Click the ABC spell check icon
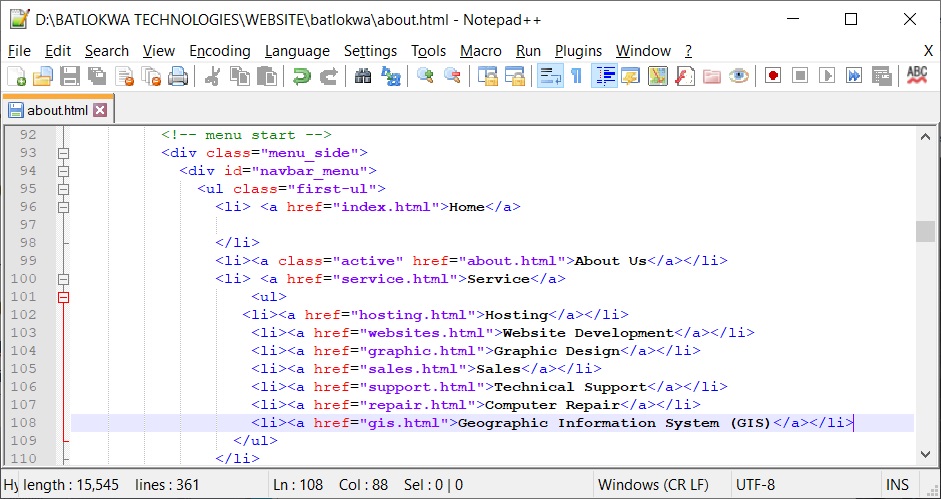Screen dimensions: 941x499 916,76
